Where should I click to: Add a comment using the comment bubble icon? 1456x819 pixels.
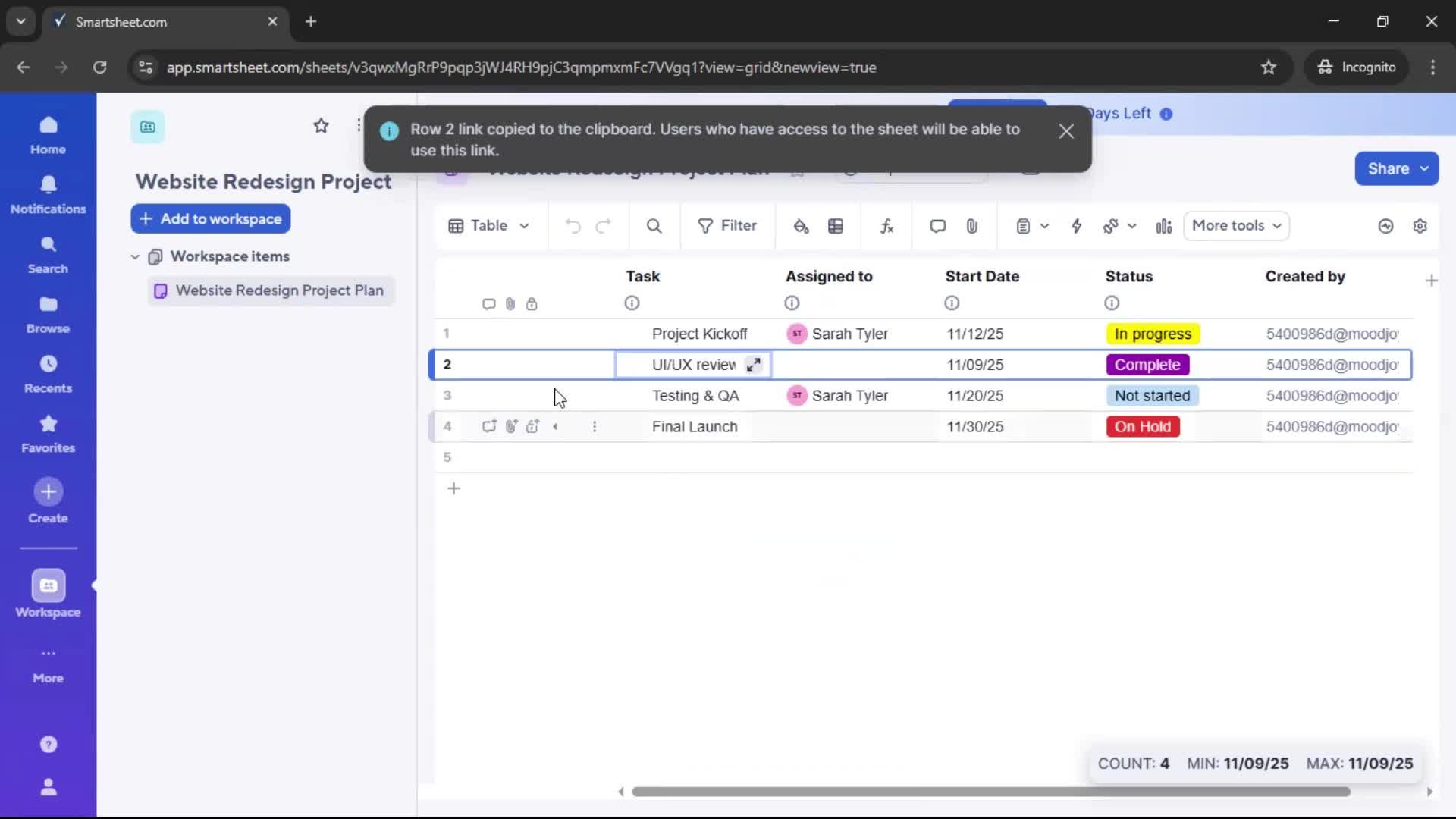(937, 226)
